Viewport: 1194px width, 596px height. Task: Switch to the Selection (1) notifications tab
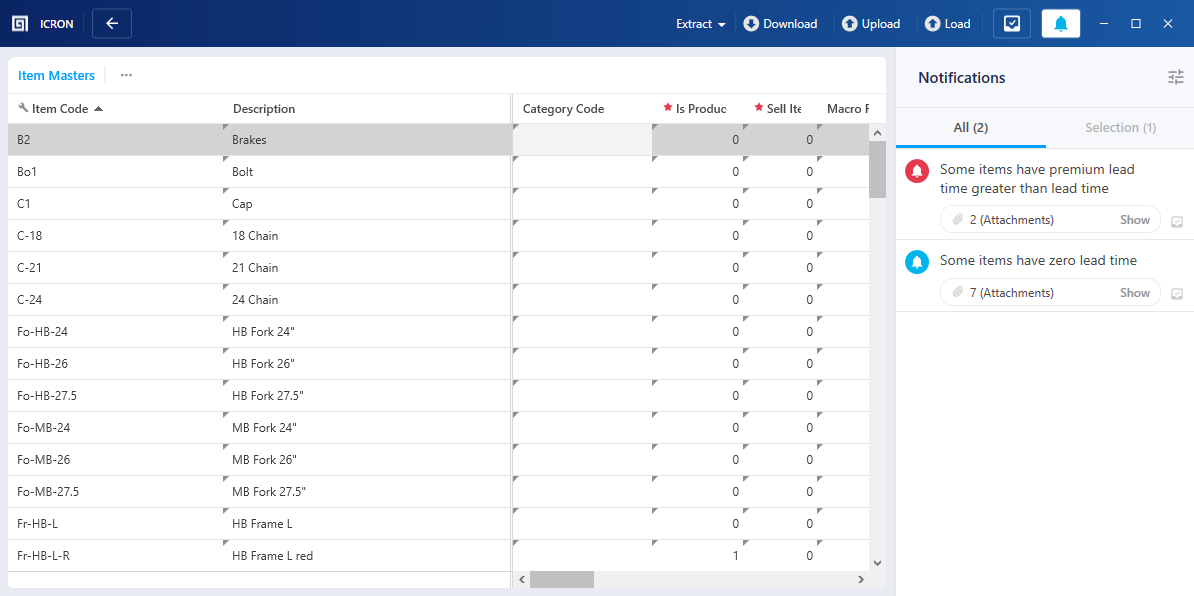click(x=1120, y=127)
